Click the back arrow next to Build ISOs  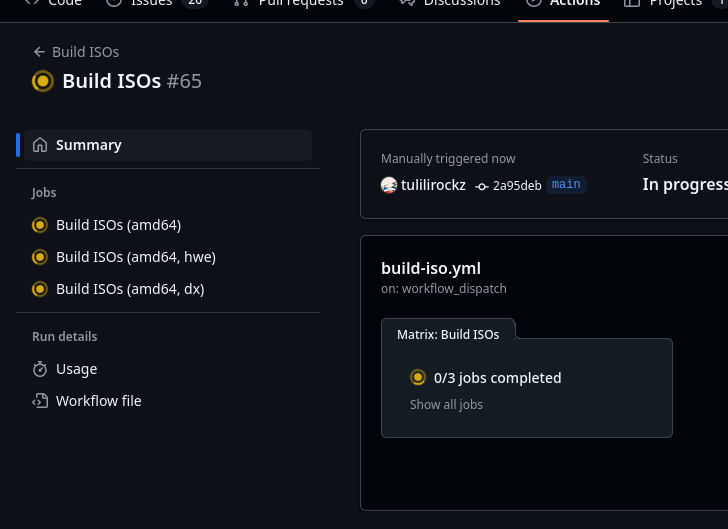click(39, 52)
